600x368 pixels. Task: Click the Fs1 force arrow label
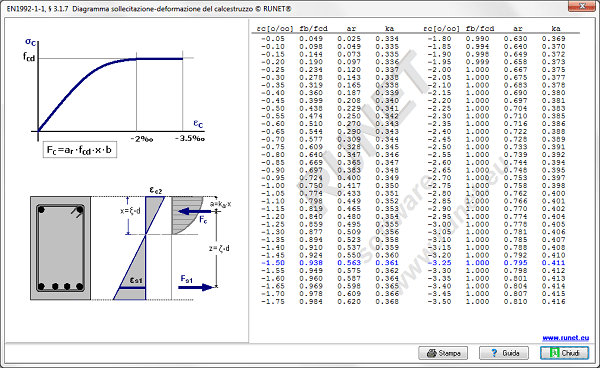click(x=186, y=279)
